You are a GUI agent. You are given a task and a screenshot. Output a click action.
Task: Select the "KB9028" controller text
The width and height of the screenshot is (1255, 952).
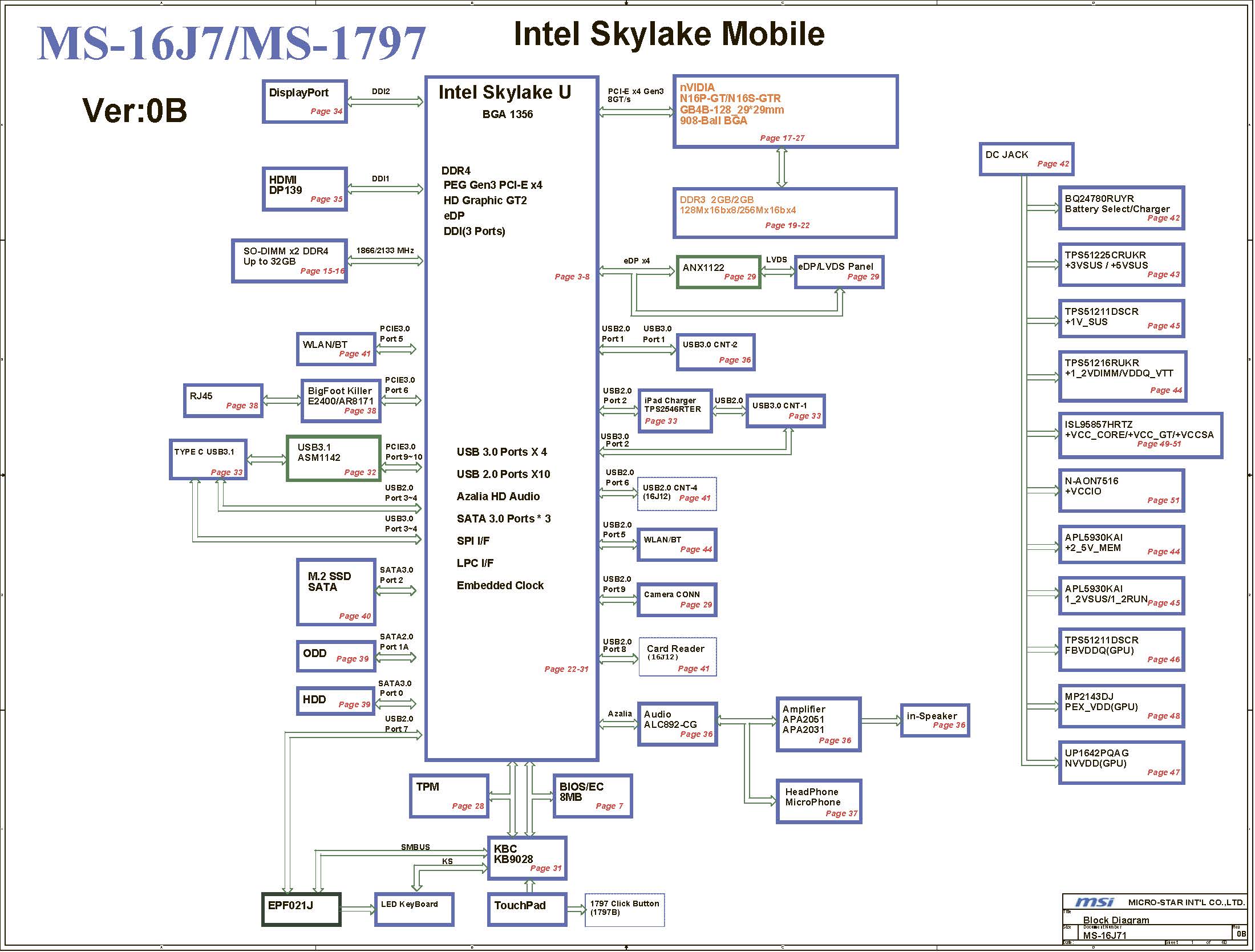tap(513, 859)
